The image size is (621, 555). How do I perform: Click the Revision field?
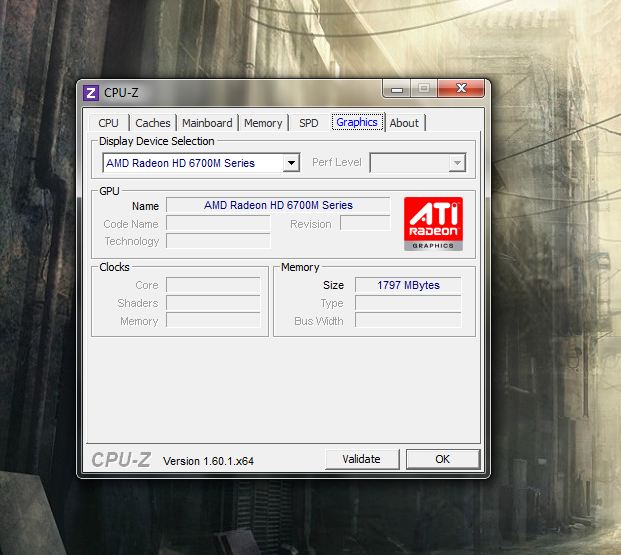point(365,223)
